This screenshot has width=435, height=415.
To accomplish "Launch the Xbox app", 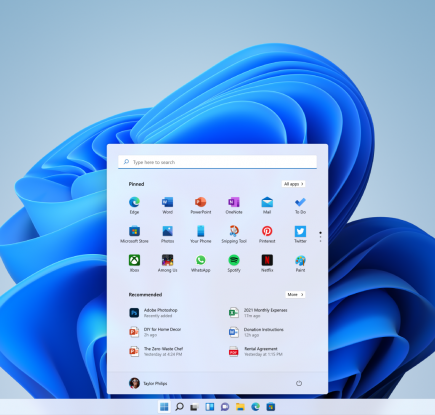I will [x=134, y=263].
